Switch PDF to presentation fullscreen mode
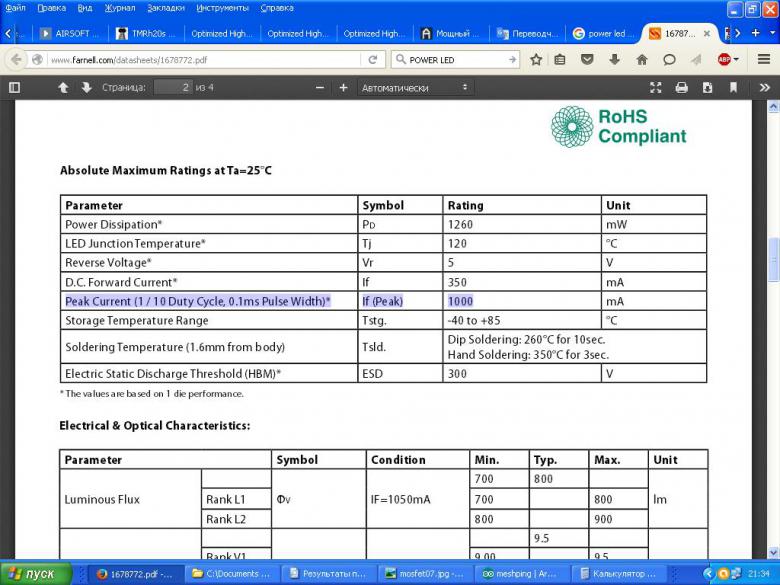This screenshot has height=585, width=780. click(x=656, y=88)
